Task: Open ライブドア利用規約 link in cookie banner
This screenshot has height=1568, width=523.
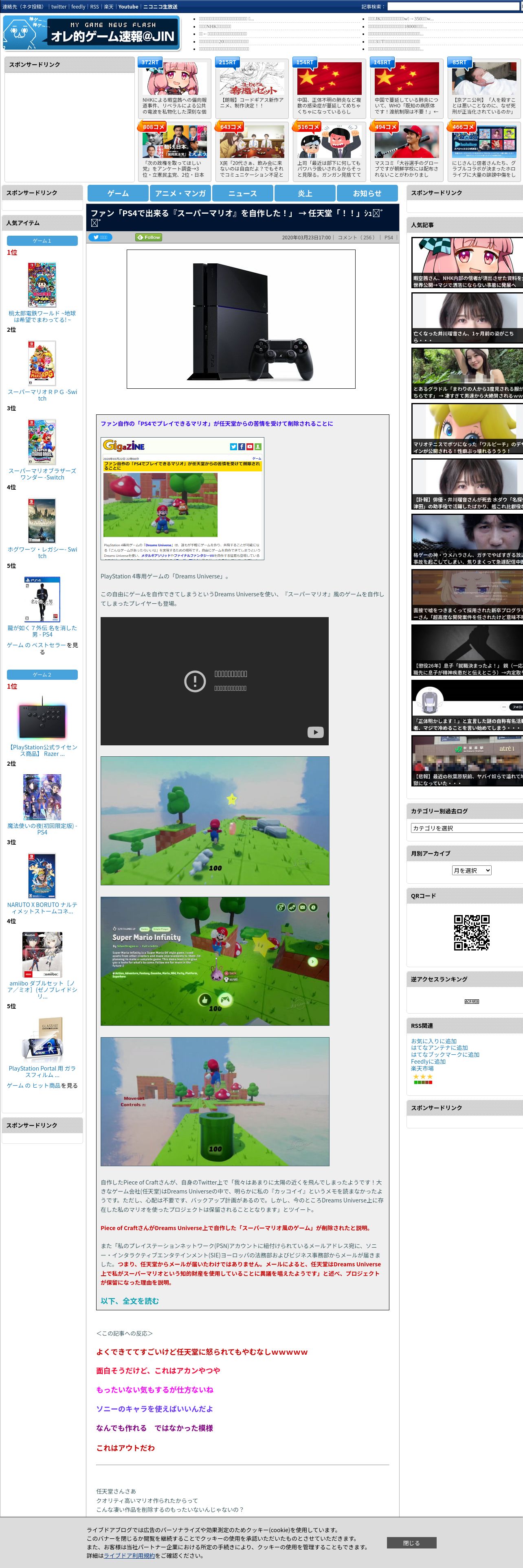Action: [x=129, y=1555]
